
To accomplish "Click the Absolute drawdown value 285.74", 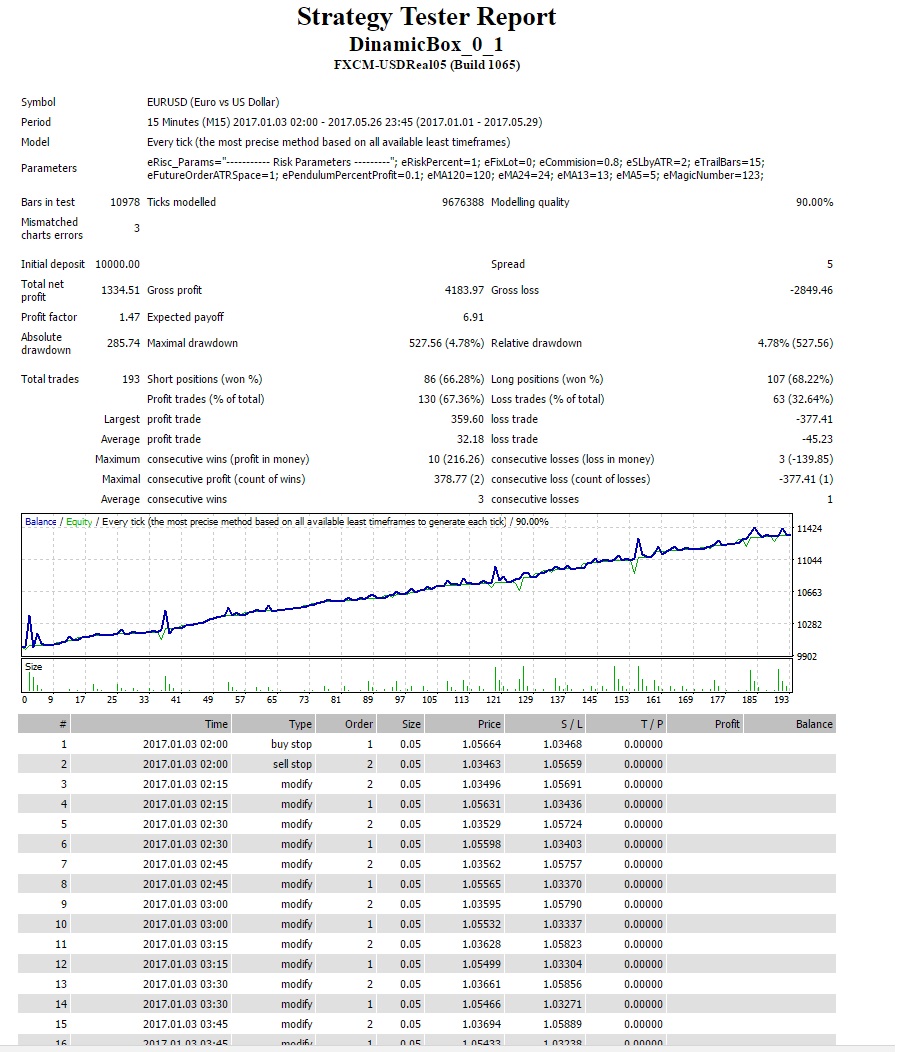I will click(123, 344).
